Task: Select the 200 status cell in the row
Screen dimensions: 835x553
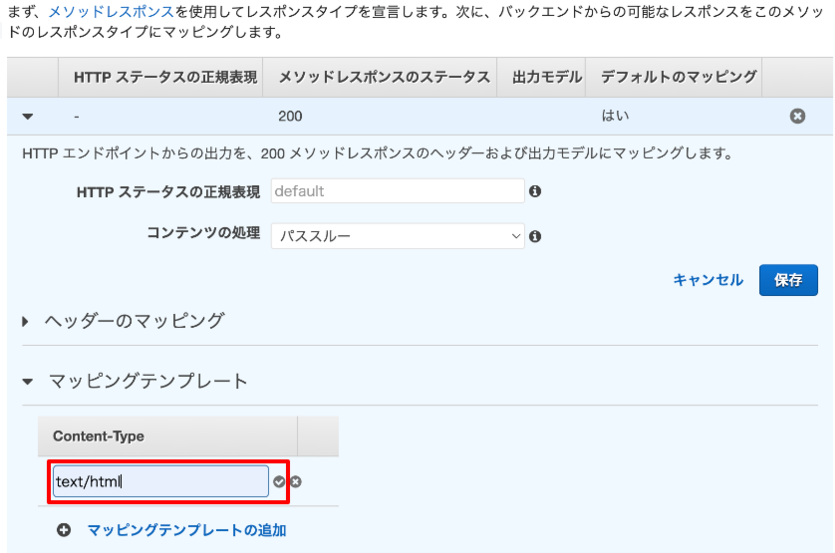Action: [x=290, y=116]
